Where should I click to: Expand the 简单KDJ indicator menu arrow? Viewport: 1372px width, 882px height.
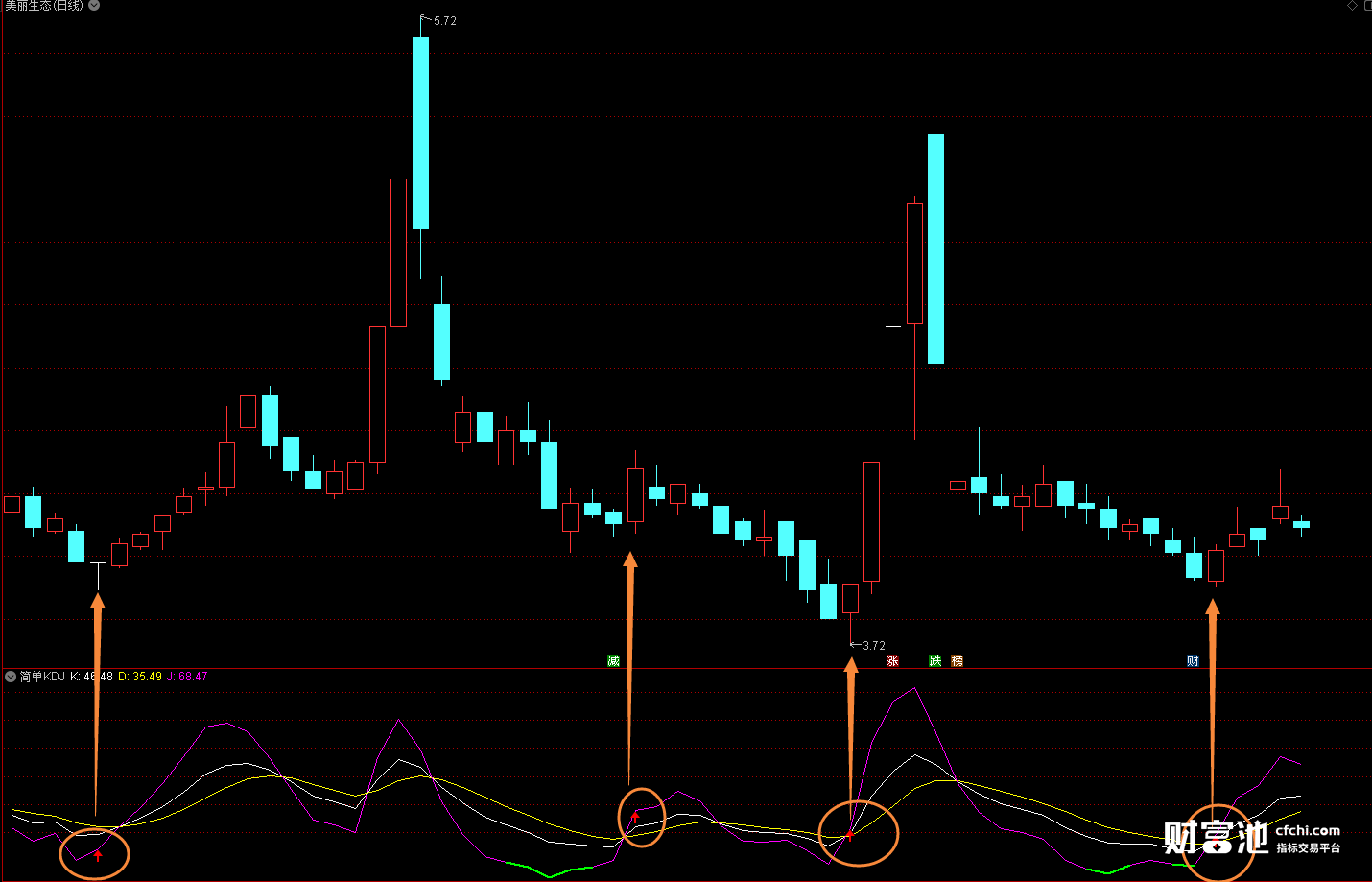[11, 677]
